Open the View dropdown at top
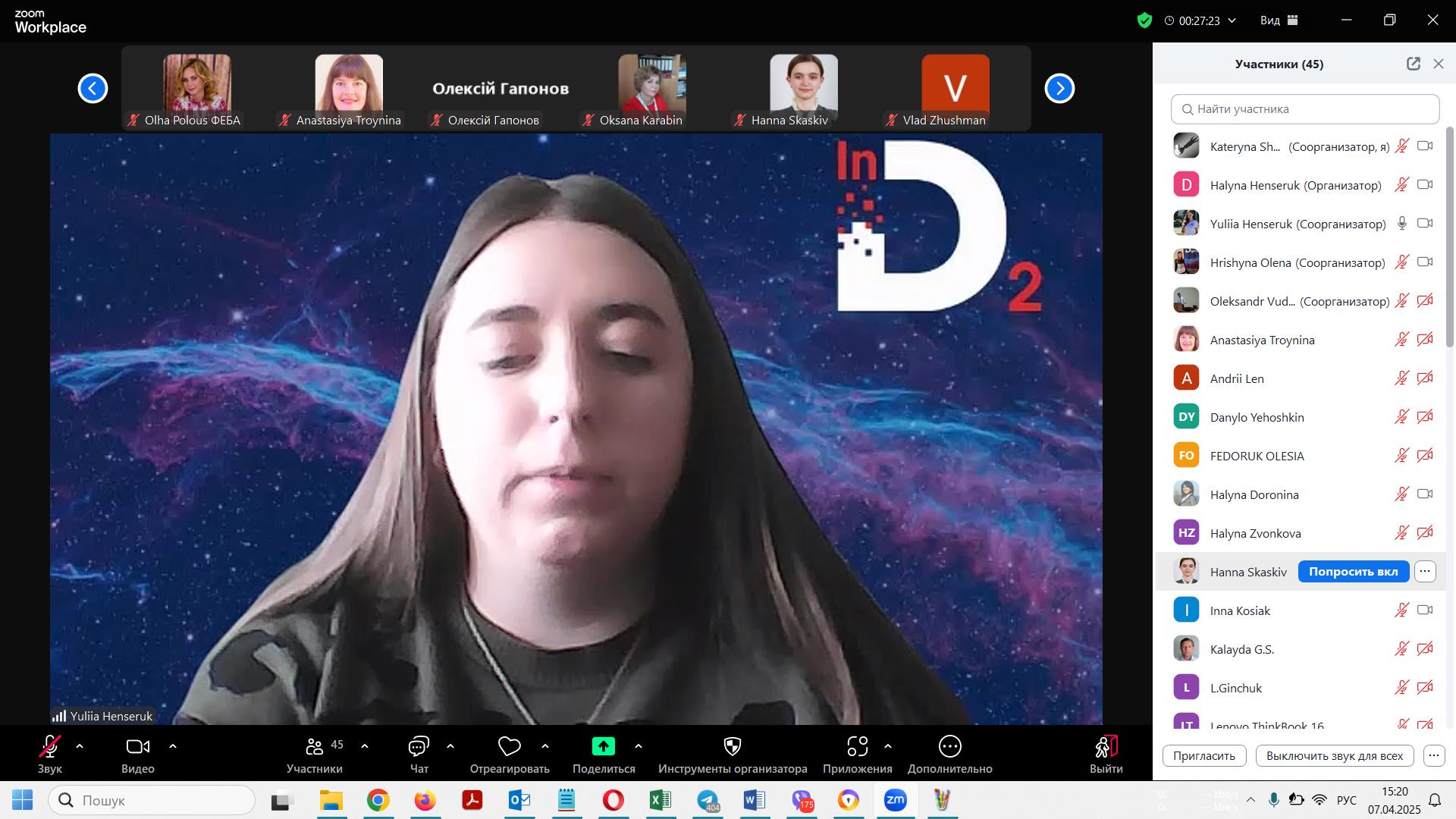Image resolution: width=1456 pixels, height=819 pixels. click(1279, 20)
